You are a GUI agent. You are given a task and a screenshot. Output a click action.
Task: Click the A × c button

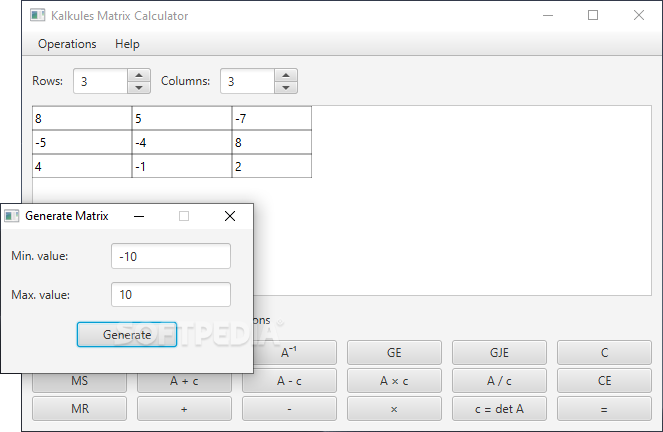click(394, 380)
